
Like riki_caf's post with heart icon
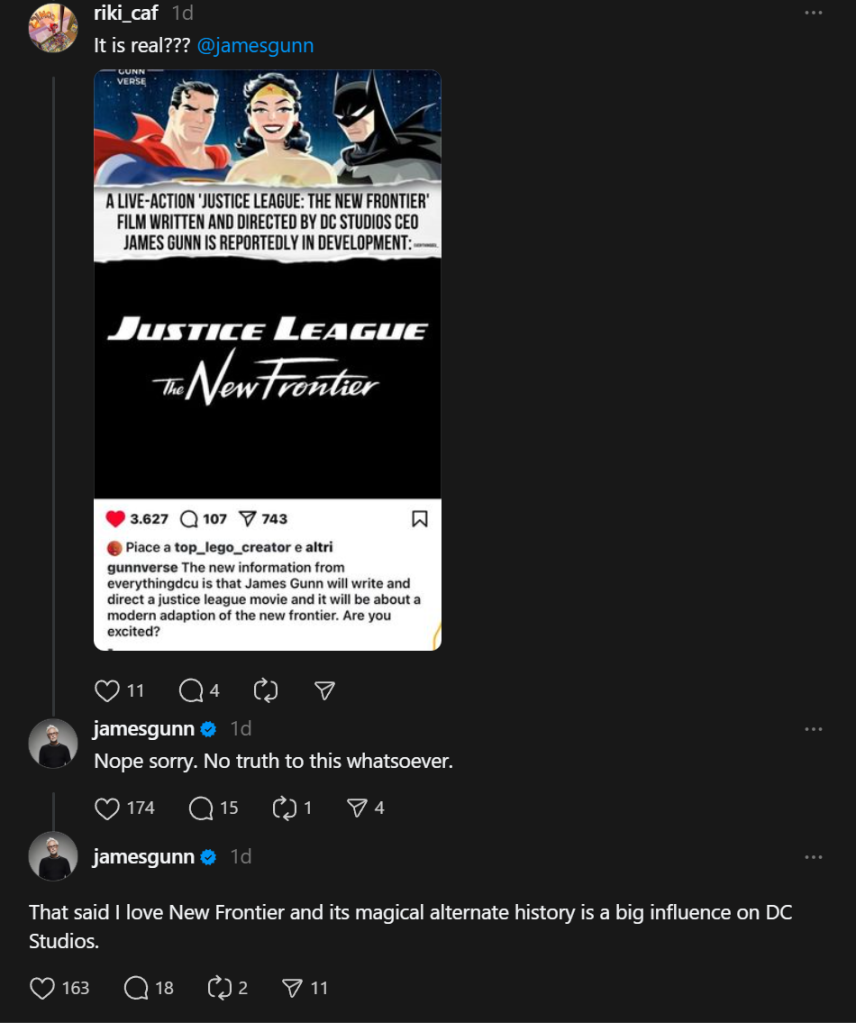(x=107, y=690)
